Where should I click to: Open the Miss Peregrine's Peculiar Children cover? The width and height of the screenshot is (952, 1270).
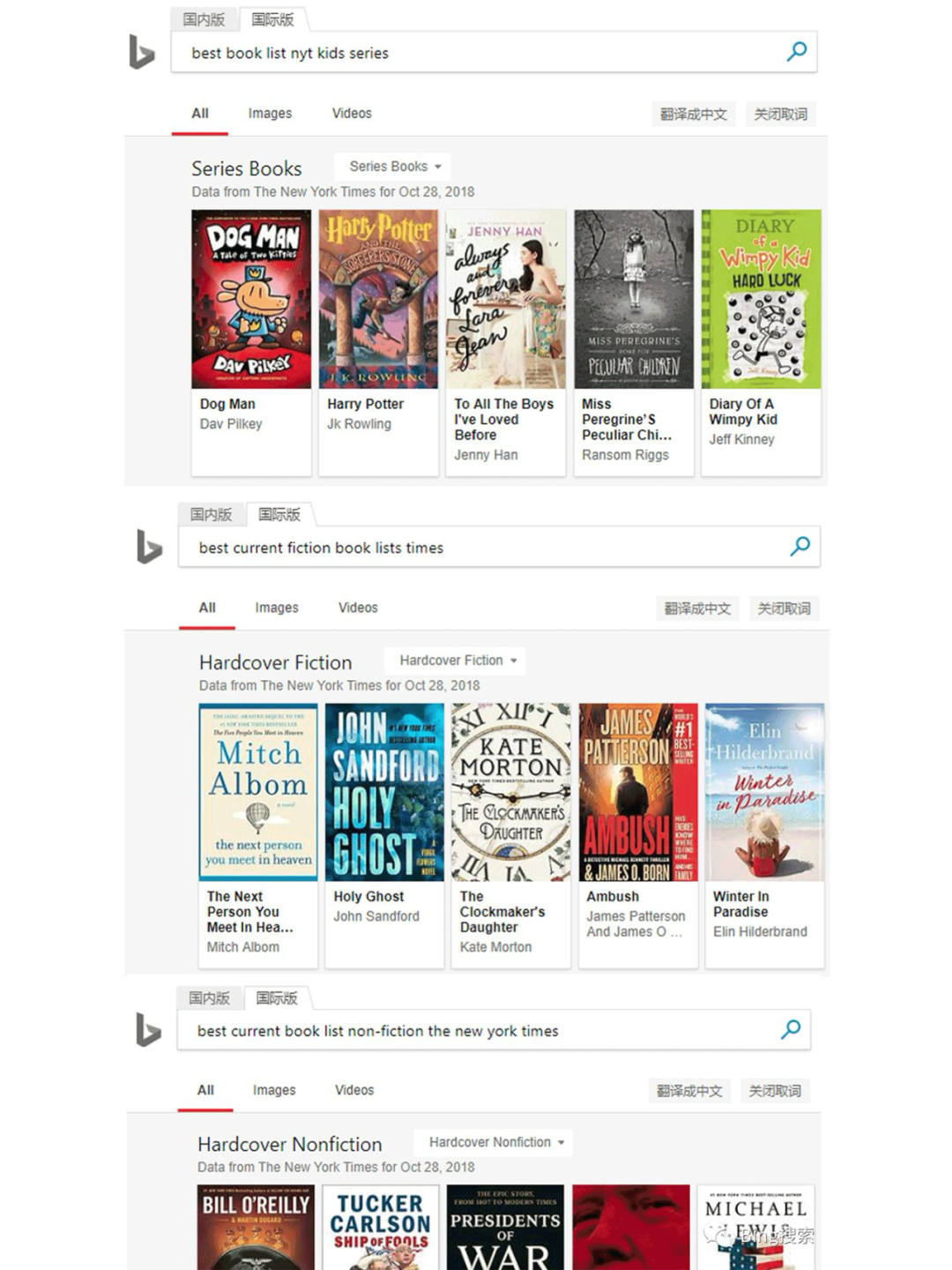tap(634, 299)
